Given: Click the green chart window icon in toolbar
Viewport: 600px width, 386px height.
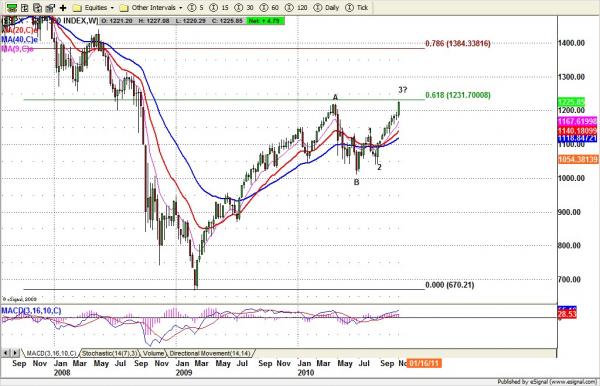Looking at the screenshot, I should tap(12, 8).
